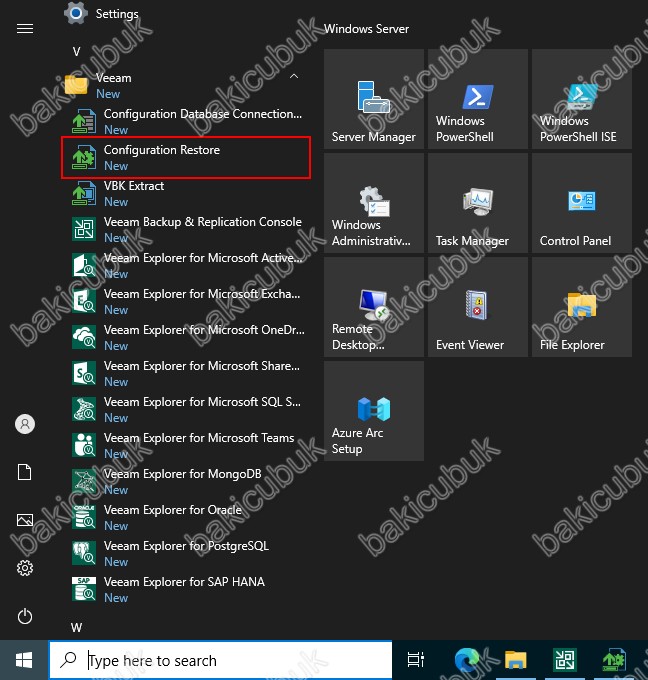The image size is (648, 680).
Task: Jump using the letter V header
Action: tap(77, 52)
